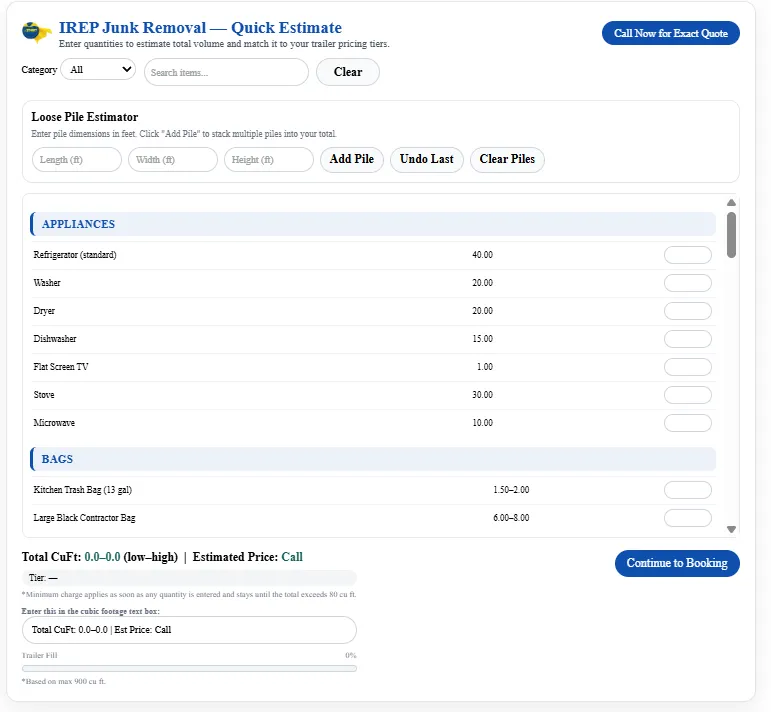Click the Dishwasher quantity box
The width and height of the screenshot is (771, 712).
(x=687, y=339)
